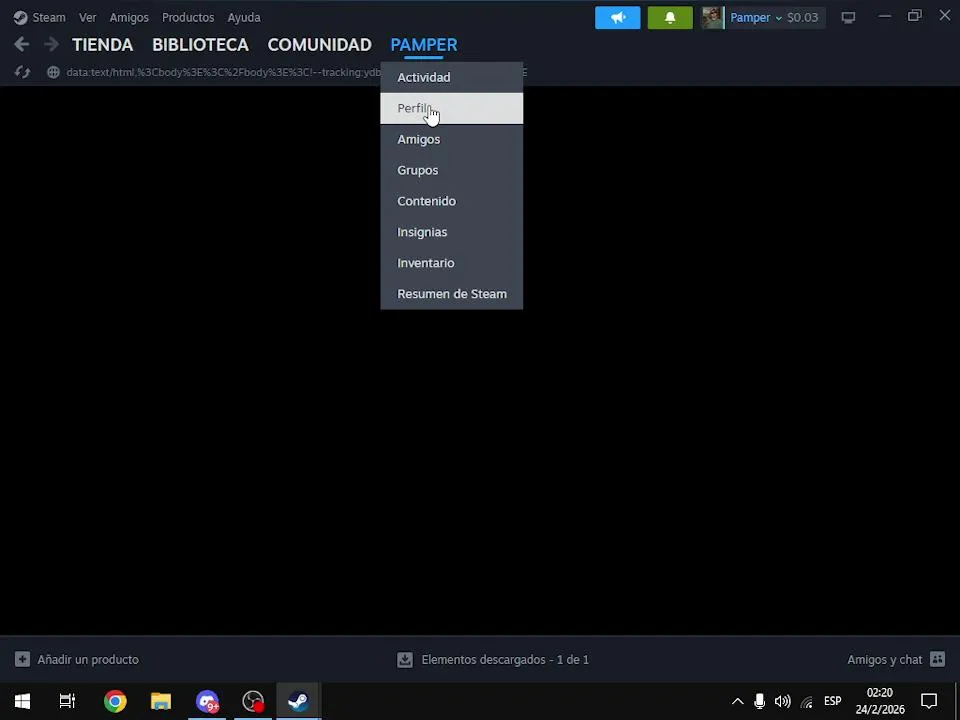This screenshot has height=720, width=960.
Task: Click the friends grid icon at bottom right
Action: 937,659
